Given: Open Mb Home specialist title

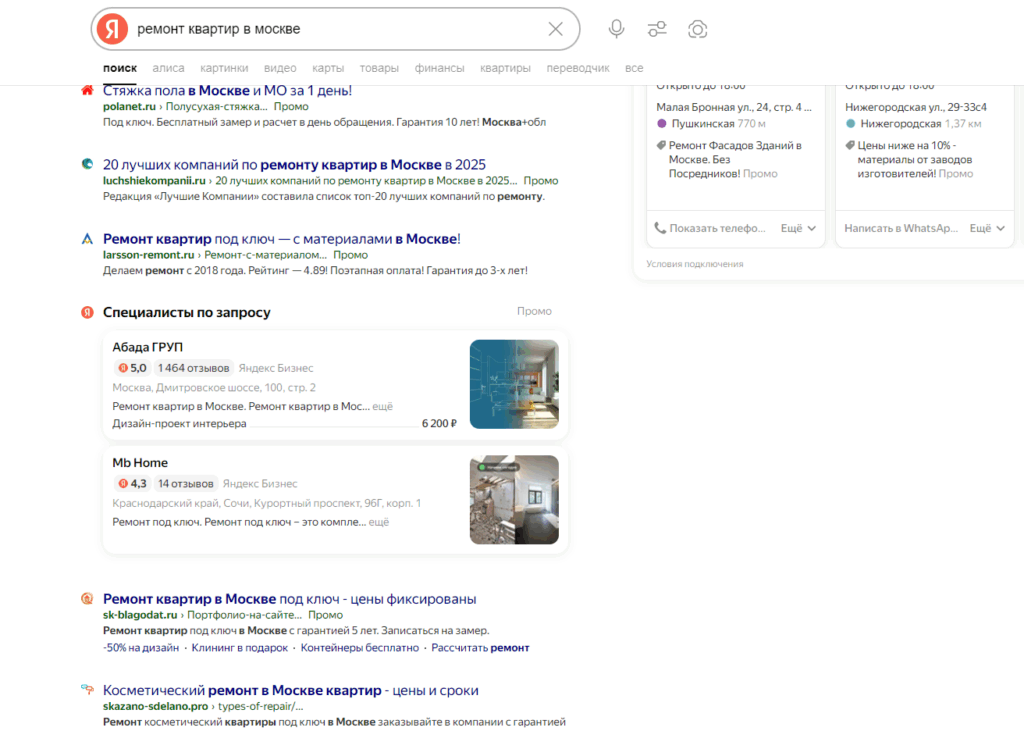Looking at the screenshot, I should [140, 463].
